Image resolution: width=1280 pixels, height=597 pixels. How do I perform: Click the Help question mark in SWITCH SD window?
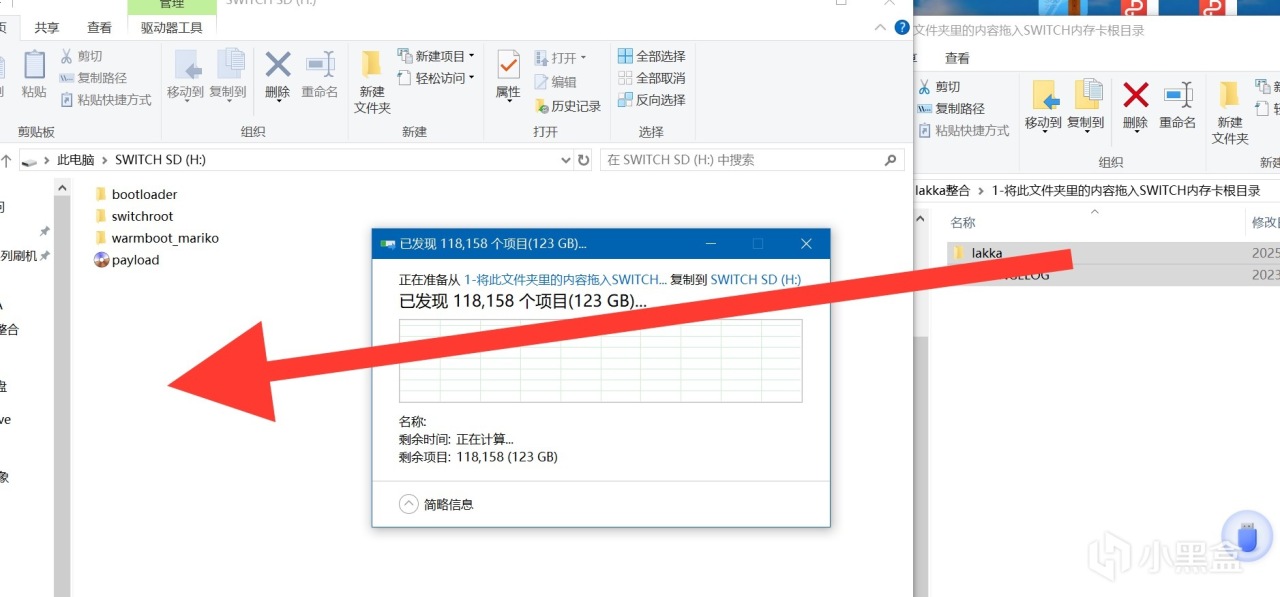pyautogui.click(x=903, y=28)
